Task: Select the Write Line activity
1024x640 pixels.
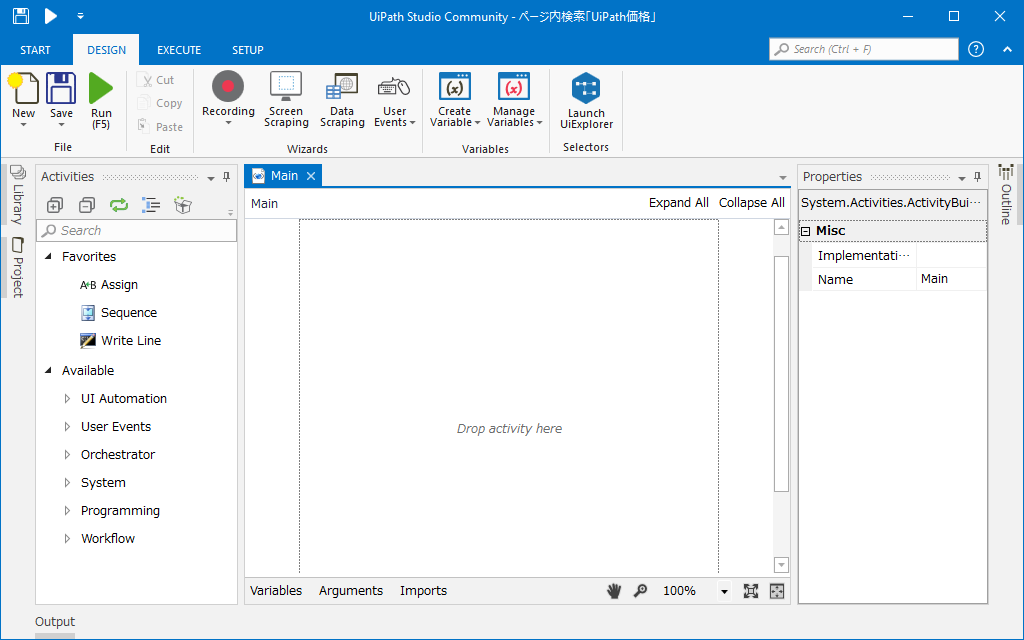Action: 120,340
